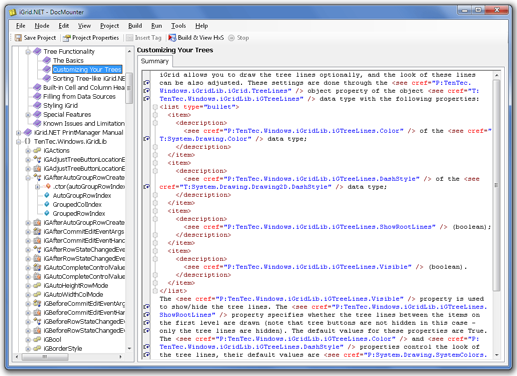
Task: Click Build & View HxS button
Action: [196, 38]
